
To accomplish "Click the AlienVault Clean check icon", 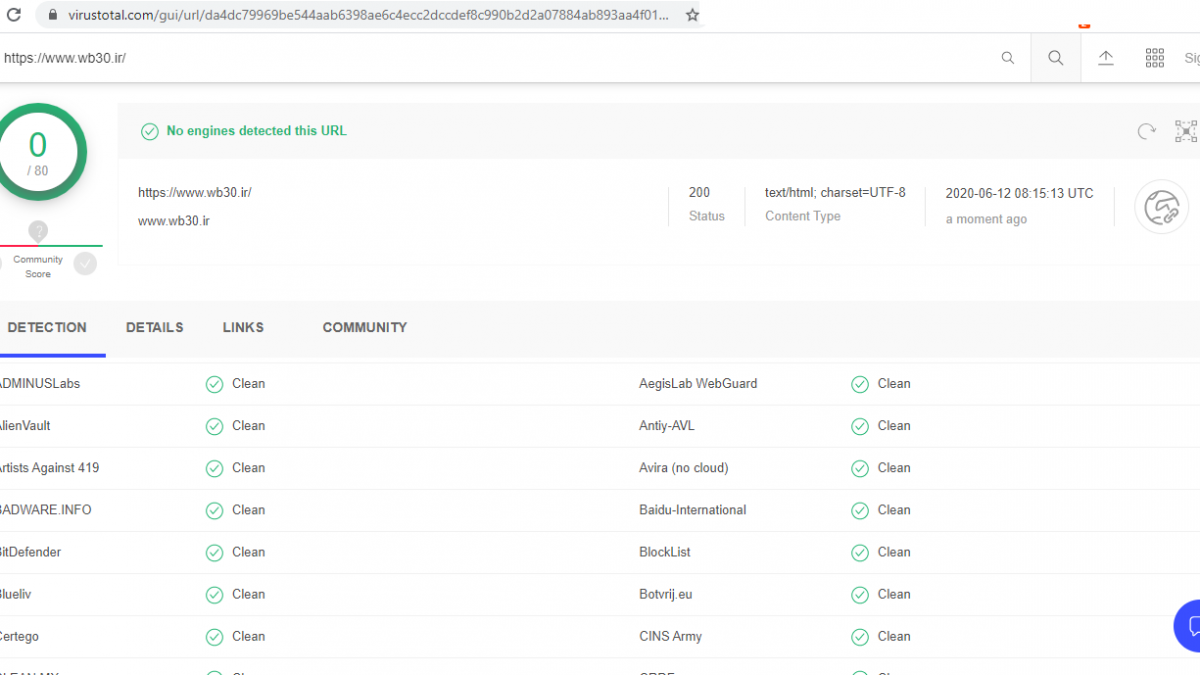I will click(214, 426).
